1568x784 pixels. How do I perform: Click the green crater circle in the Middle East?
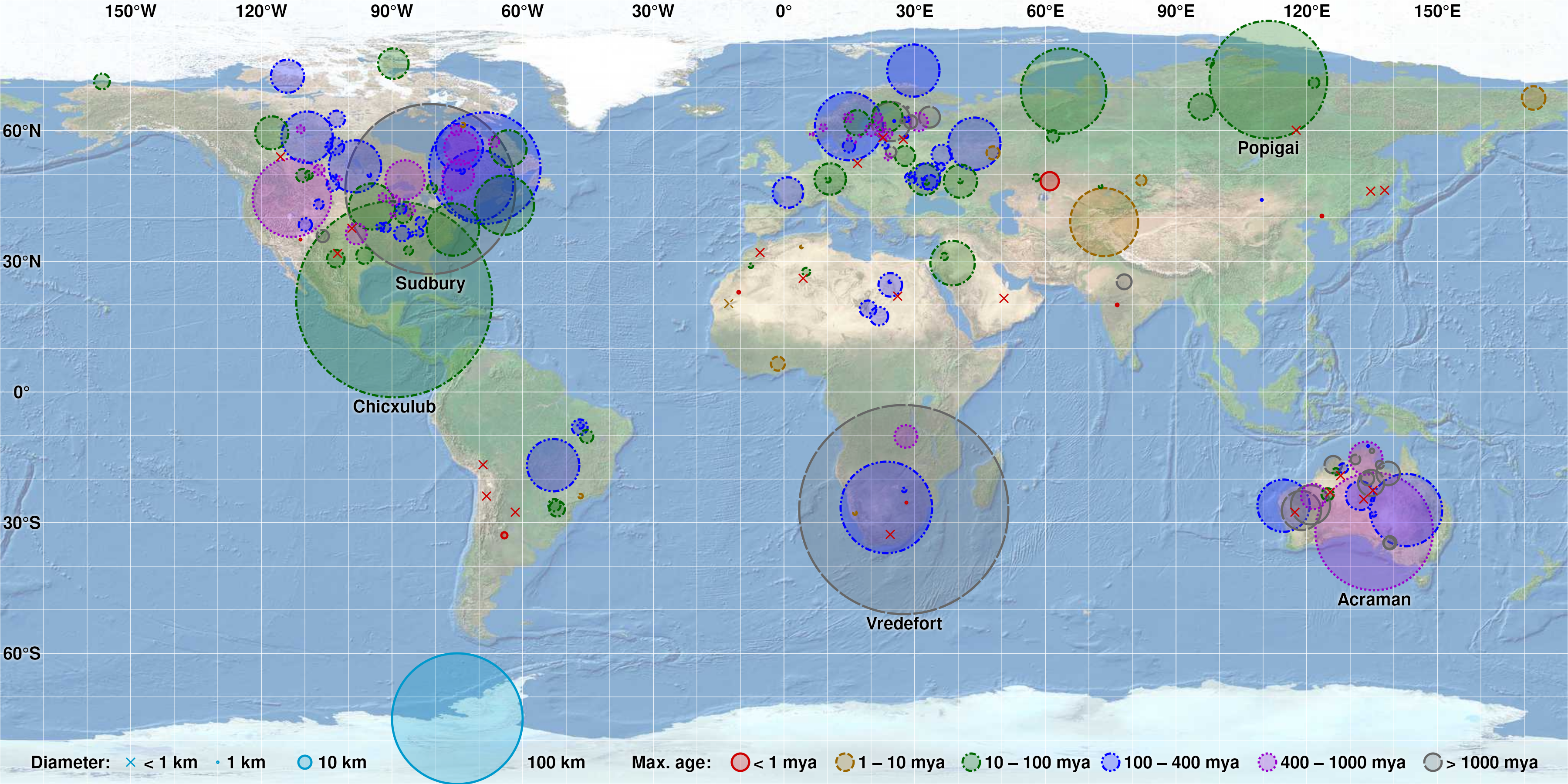tap(953, 263)
